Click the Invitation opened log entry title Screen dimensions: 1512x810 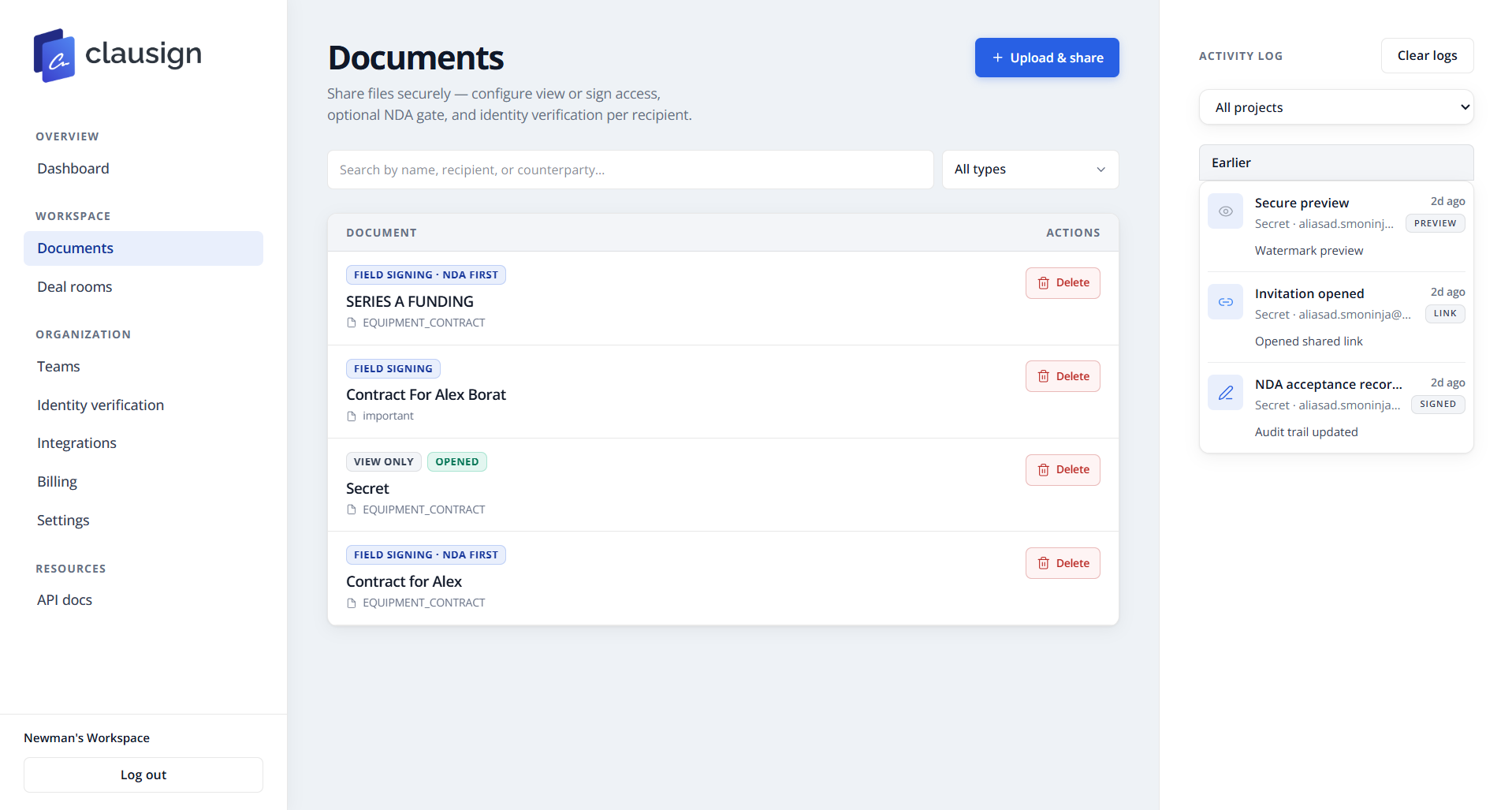(x=1309, y=293)
